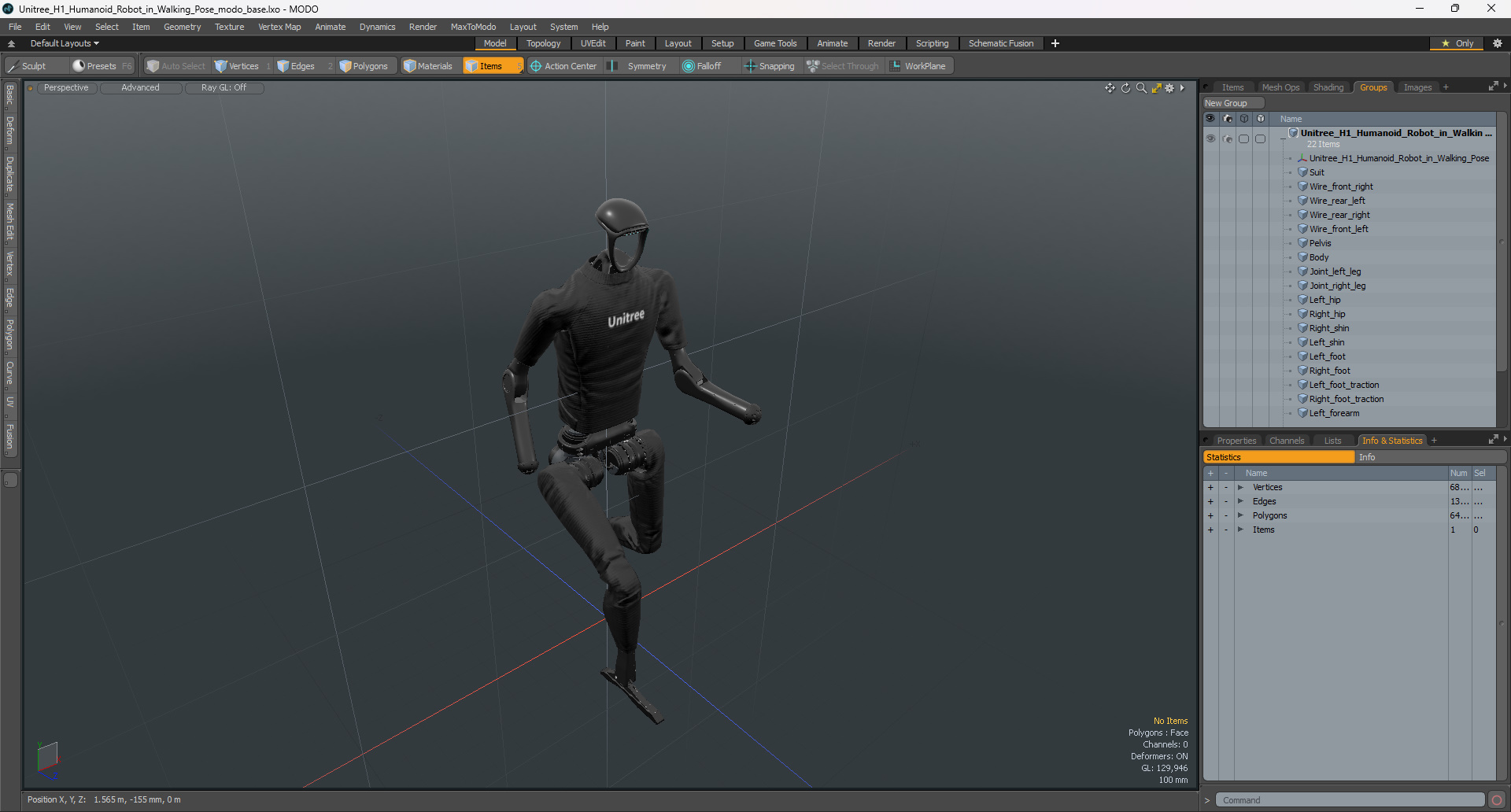
Task: Open the Basic vertical toolbox tab
Action: coord(9,95)
